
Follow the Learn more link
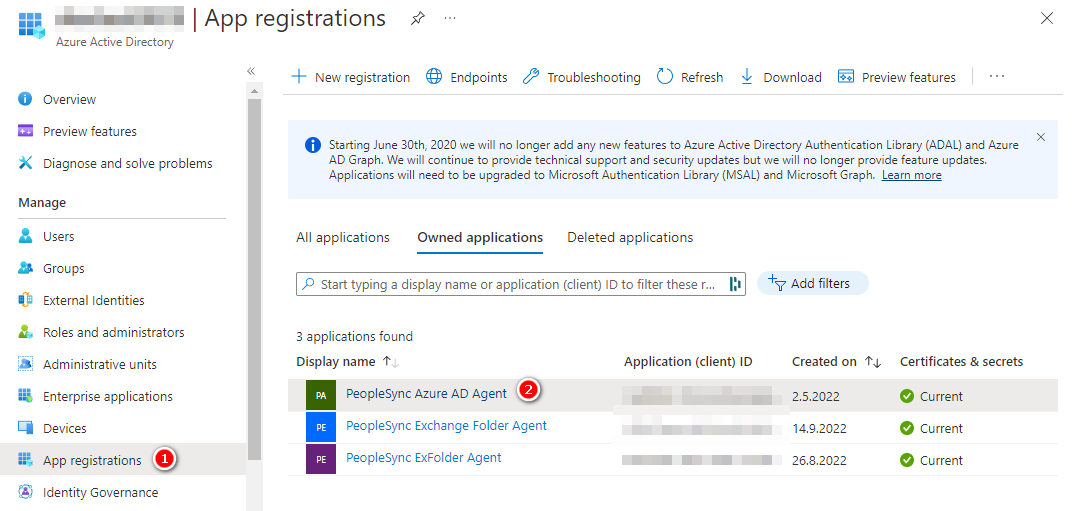912,175
